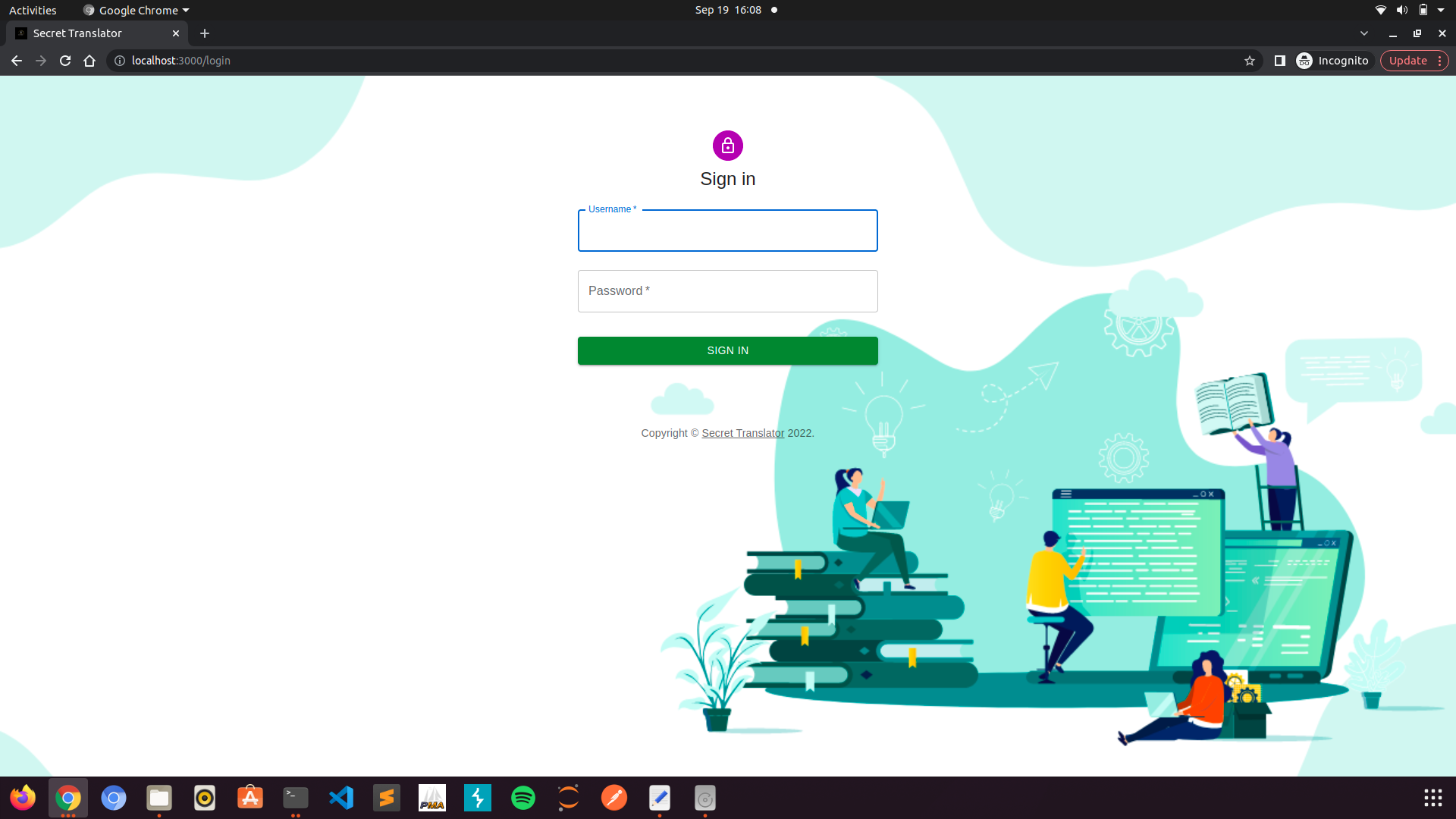Screen dimensions: 1456x819
Task: Open the Activities overview
Action: click(x=33, y=10)
